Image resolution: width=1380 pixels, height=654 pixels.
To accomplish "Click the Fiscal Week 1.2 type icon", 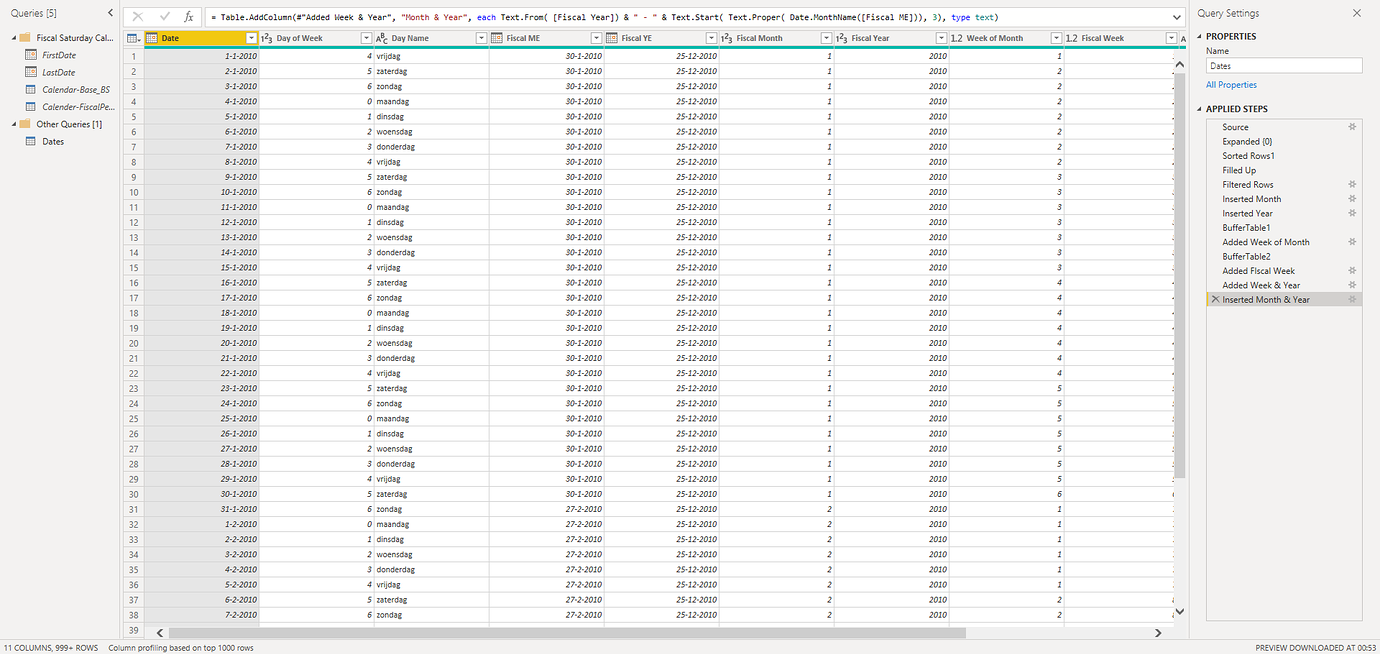I will coord(1072,38).
